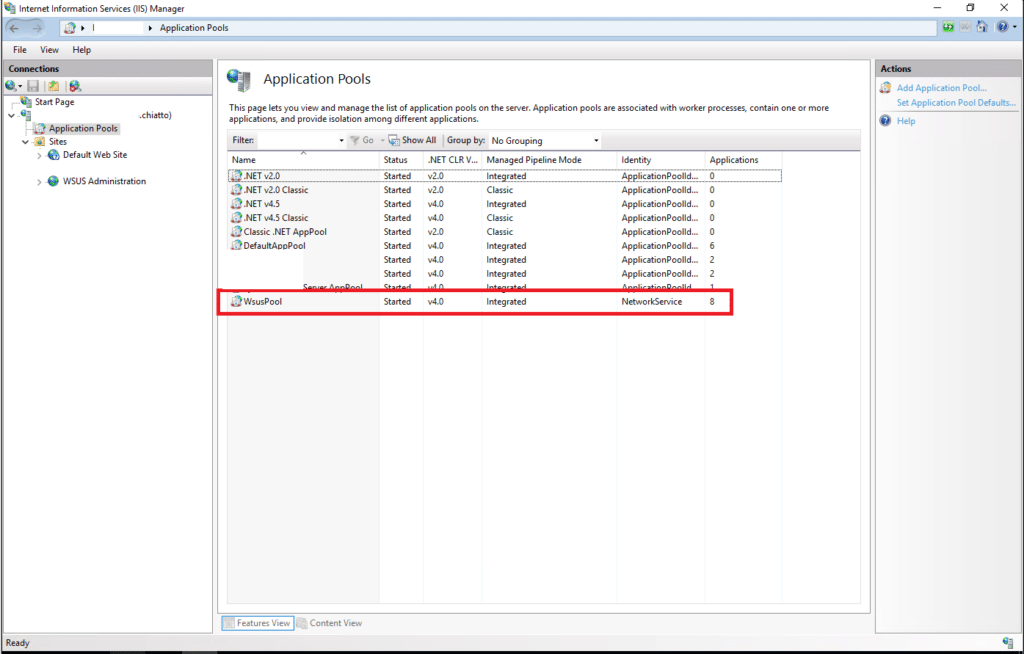The image size is (1024, 654).
Task: Collapse the Sites tree node
Action: click(25, 142)
